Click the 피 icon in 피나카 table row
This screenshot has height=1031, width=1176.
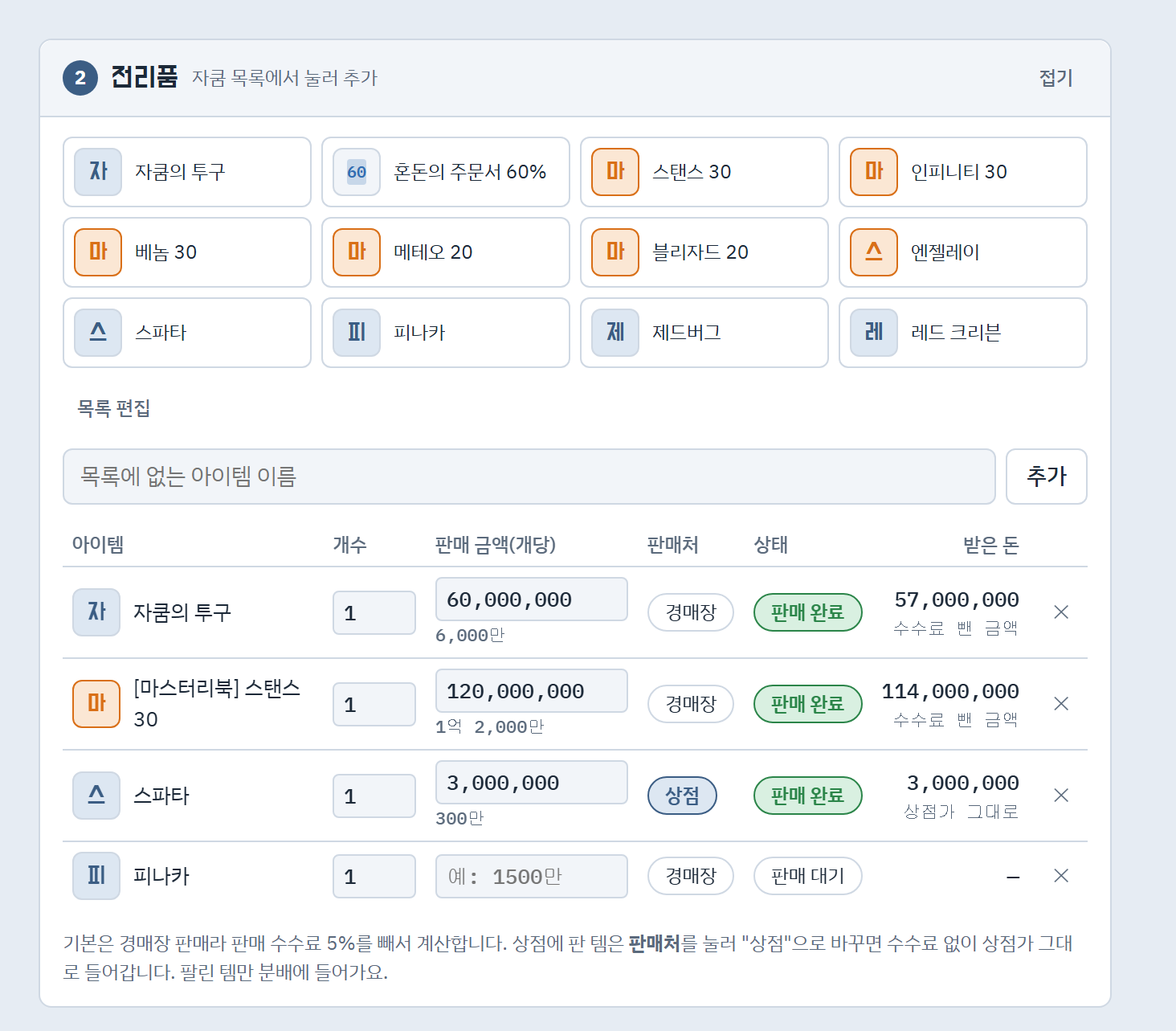(96, 876)
